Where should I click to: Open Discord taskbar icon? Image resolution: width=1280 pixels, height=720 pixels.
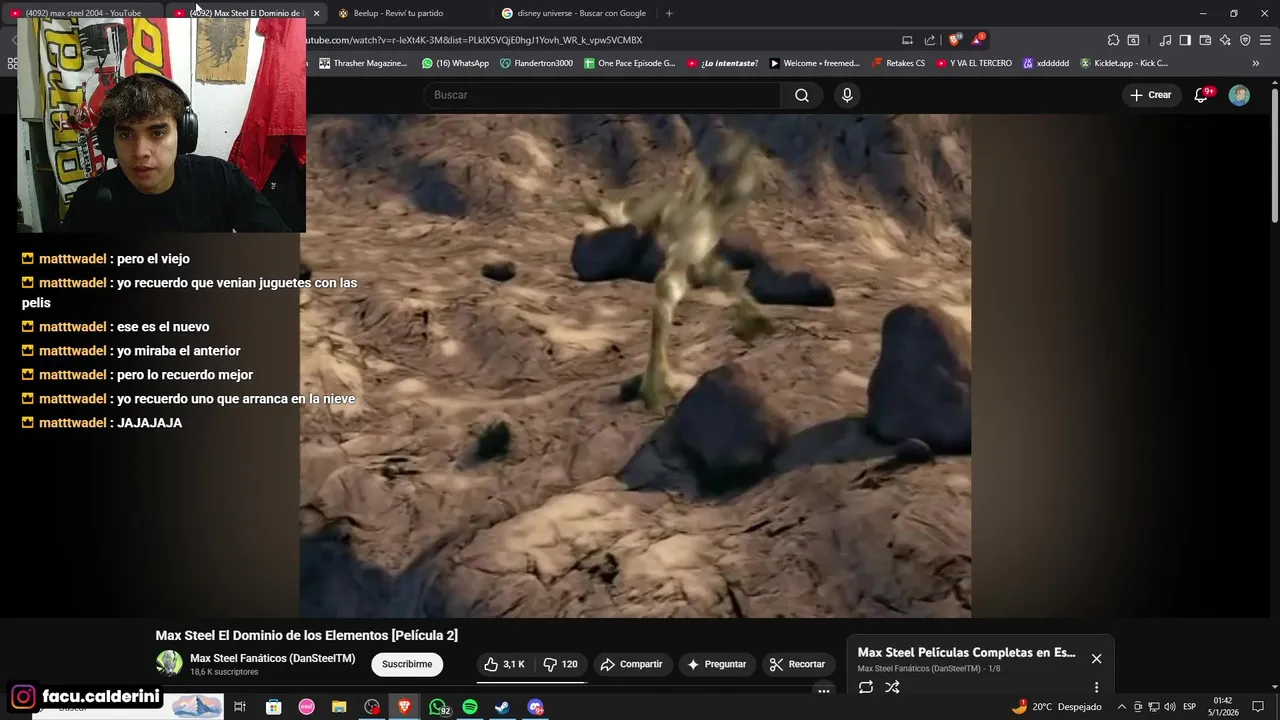(536, 707)
